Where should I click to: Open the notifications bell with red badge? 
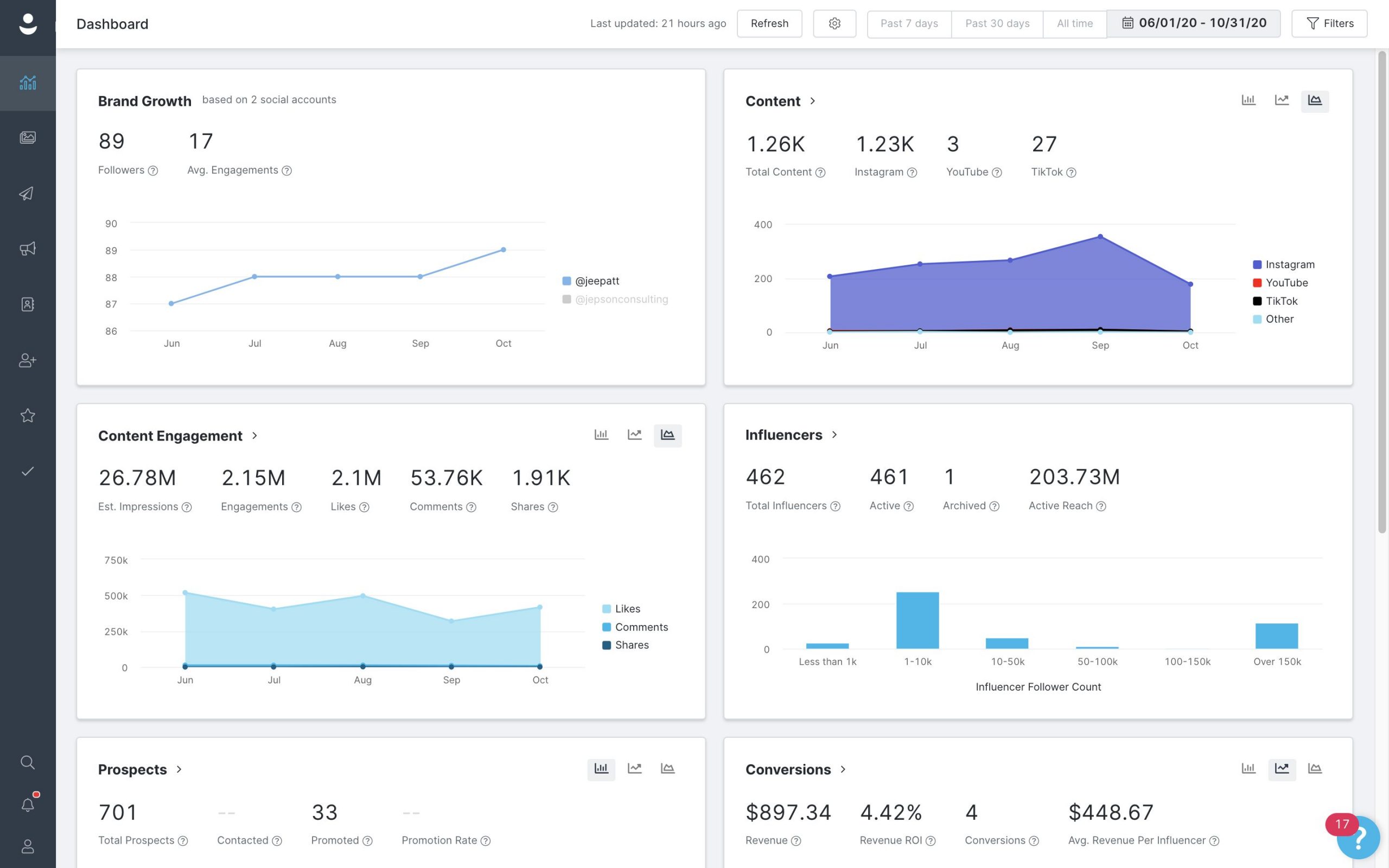click(27, 803)
